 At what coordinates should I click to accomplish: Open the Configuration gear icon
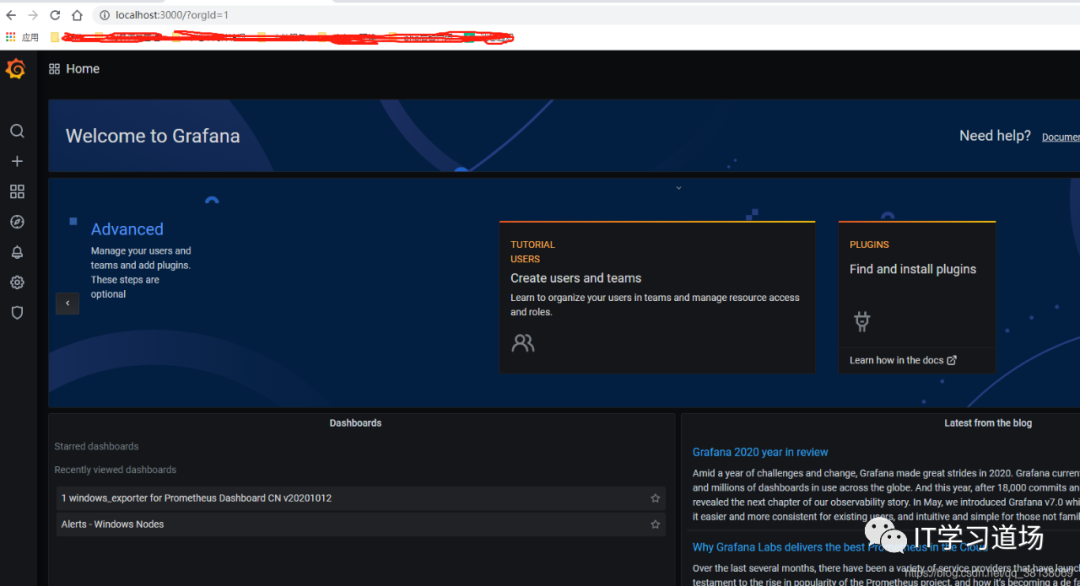click(17, 282)
